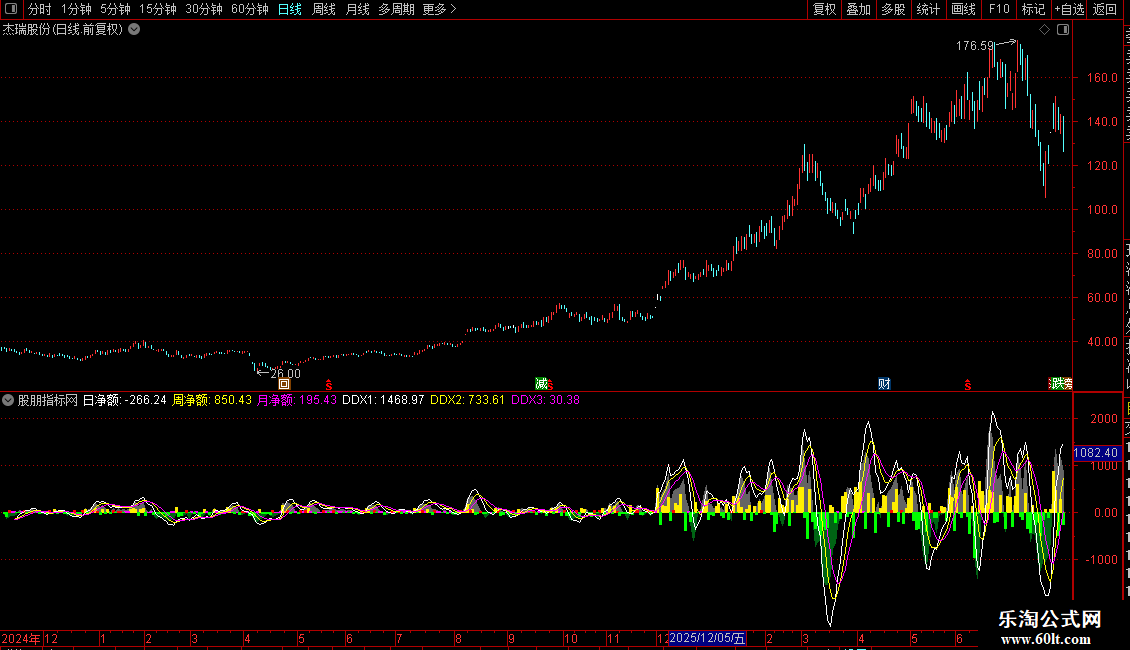
Task: Click the 176.59 high price label
Action: tap(975, 46)
